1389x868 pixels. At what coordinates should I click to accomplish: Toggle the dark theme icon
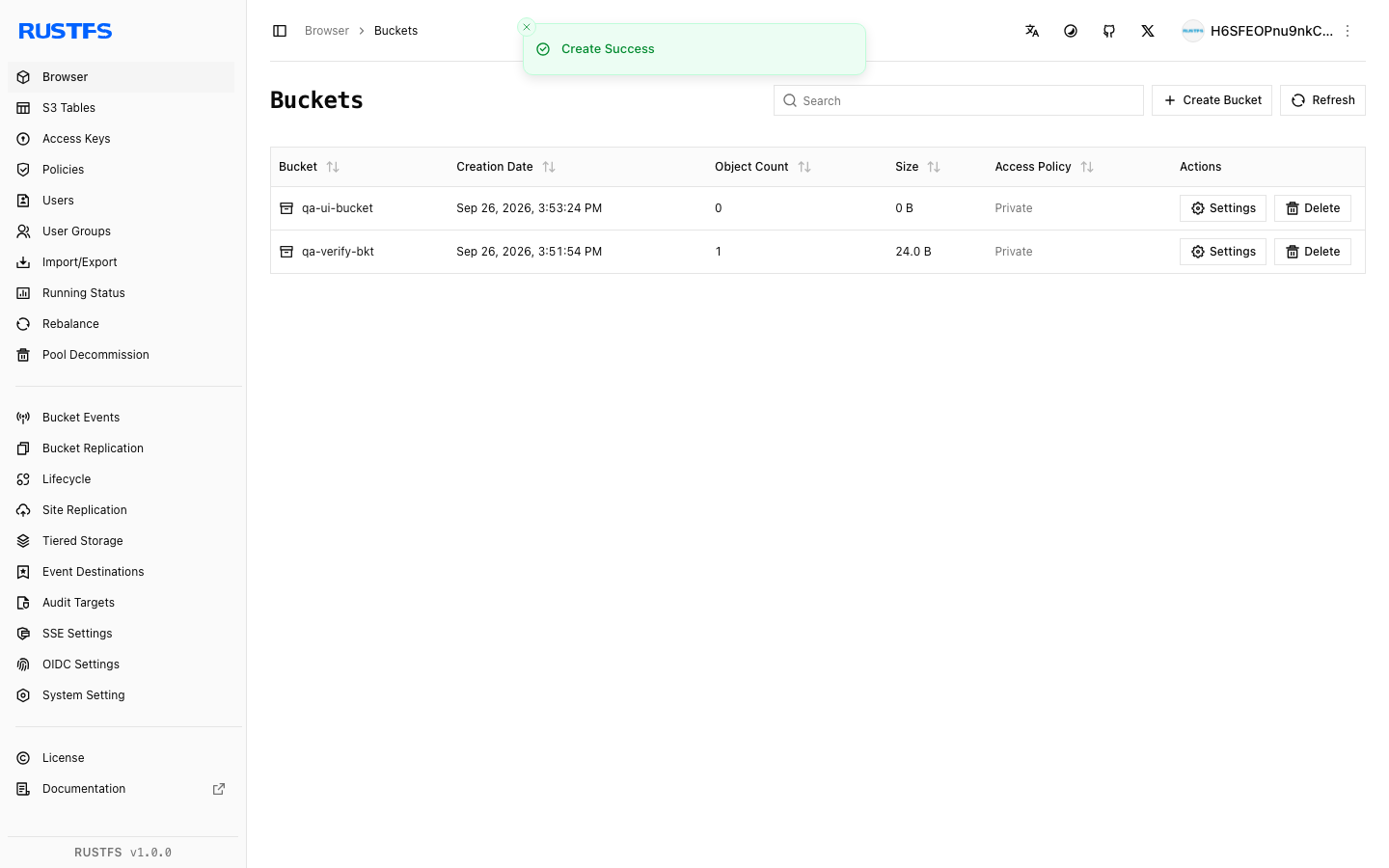pos(1071,31)
